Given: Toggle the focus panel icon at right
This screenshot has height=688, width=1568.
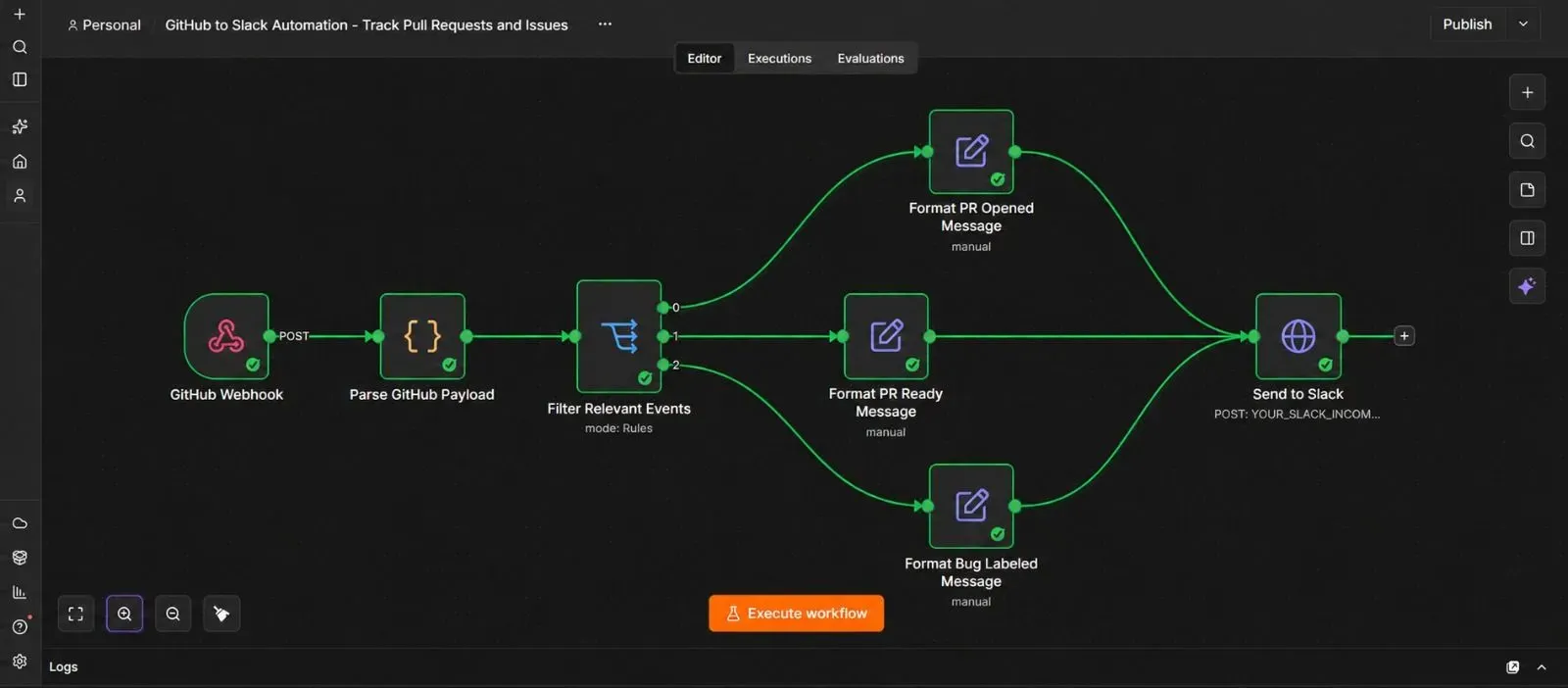Looking at the screenshot, I should tap(1527, 238).
